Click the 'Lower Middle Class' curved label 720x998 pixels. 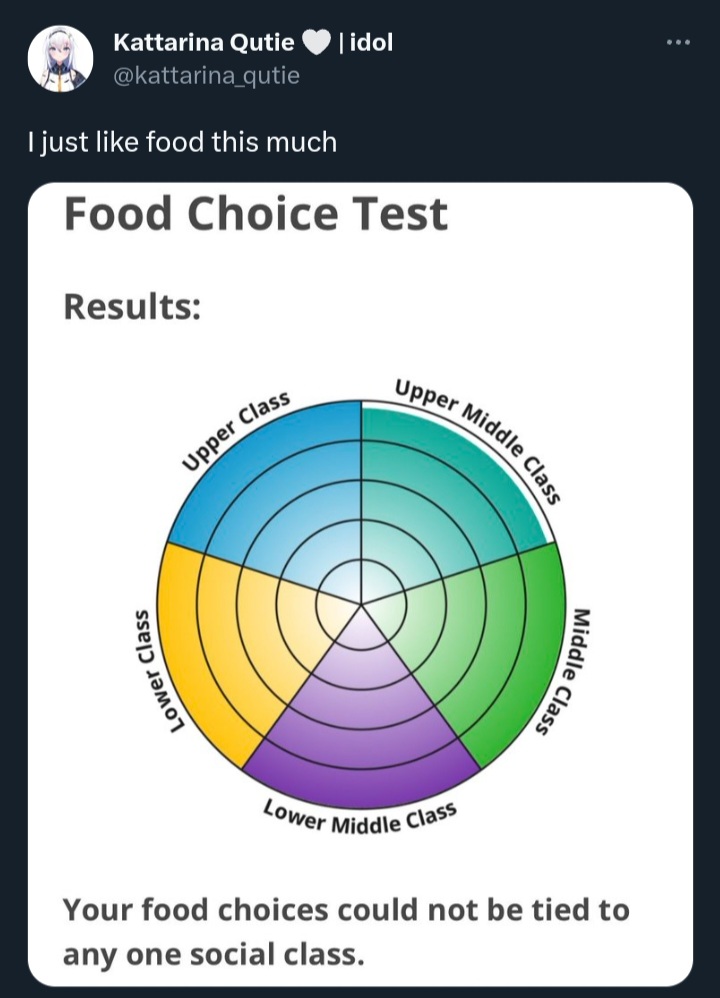coord(360,819)
